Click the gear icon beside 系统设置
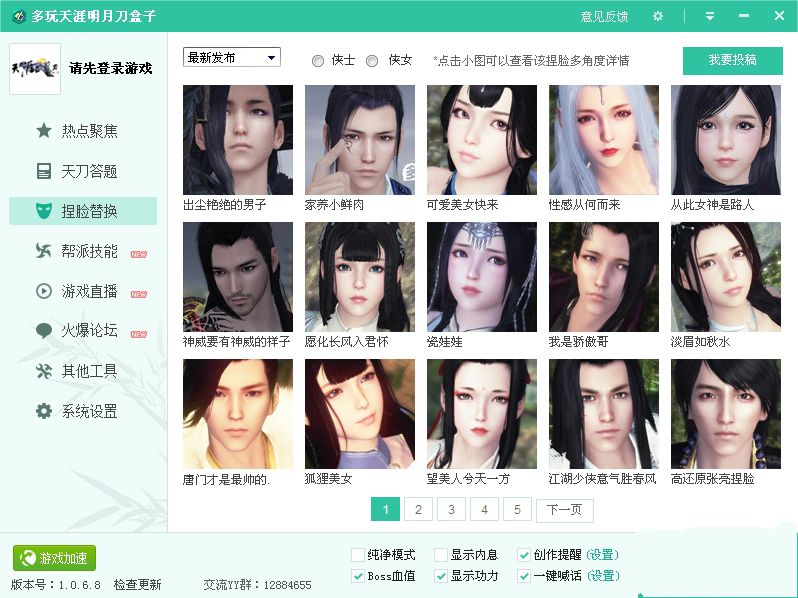The width and height of the screenshot is (798, 598). pyautogui.click(x=44, y=411)
